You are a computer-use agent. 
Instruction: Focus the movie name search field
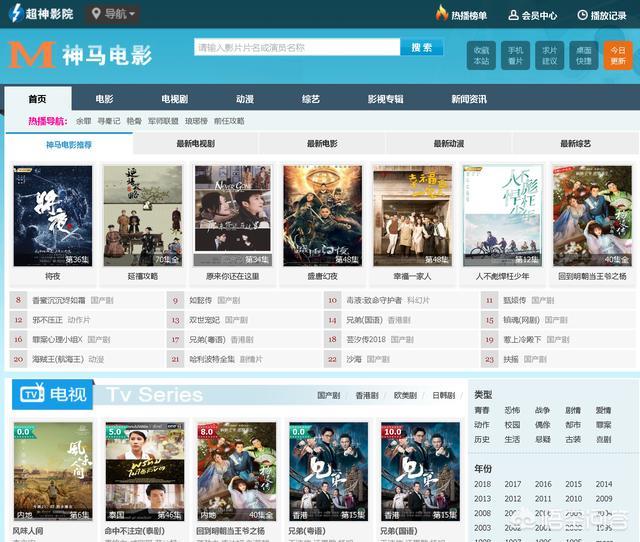point(297,47)
